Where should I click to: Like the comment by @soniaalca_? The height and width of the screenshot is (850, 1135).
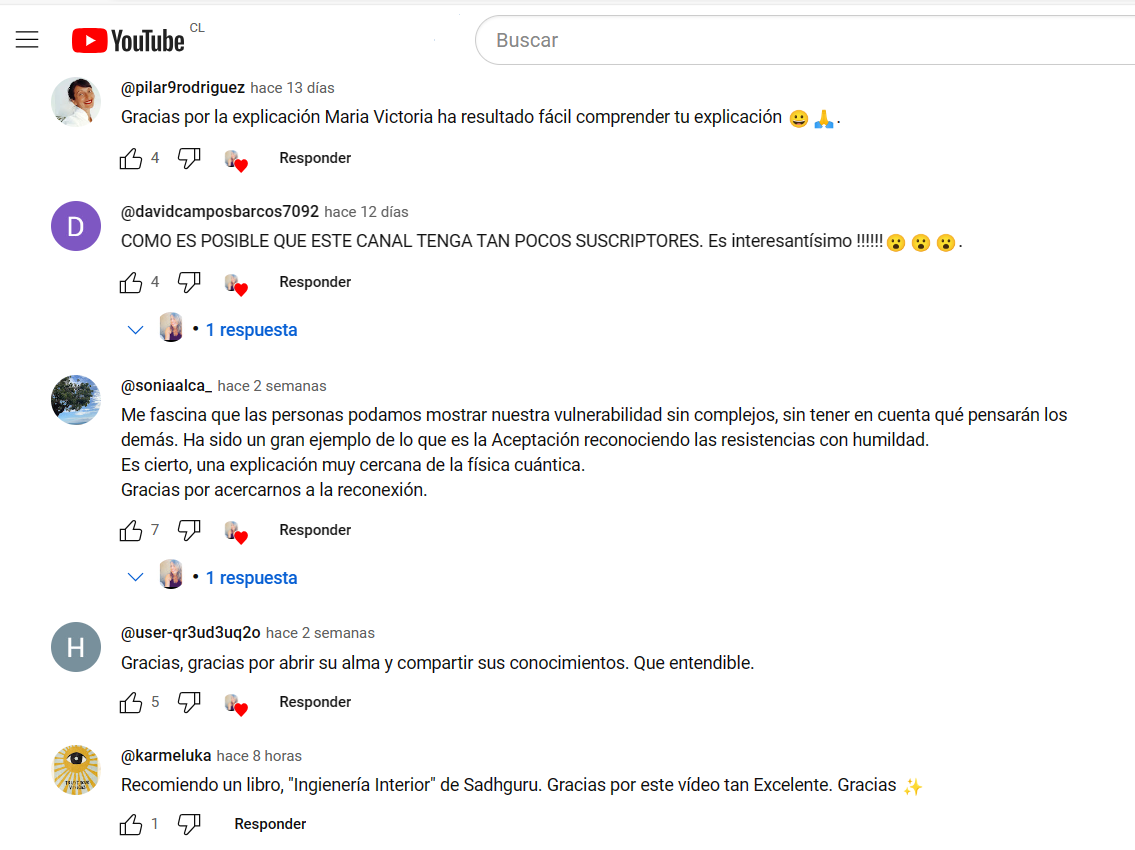coord(131,531)
